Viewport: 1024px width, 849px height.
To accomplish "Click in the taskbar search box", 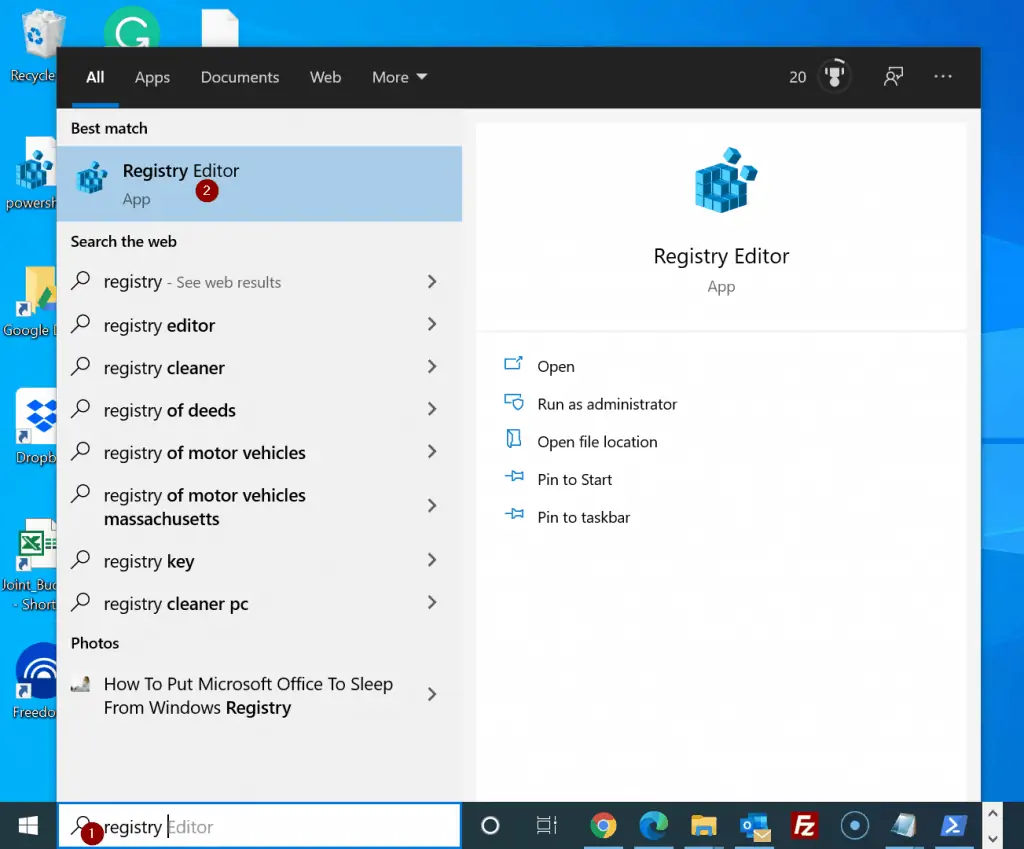I will (300, 826).
